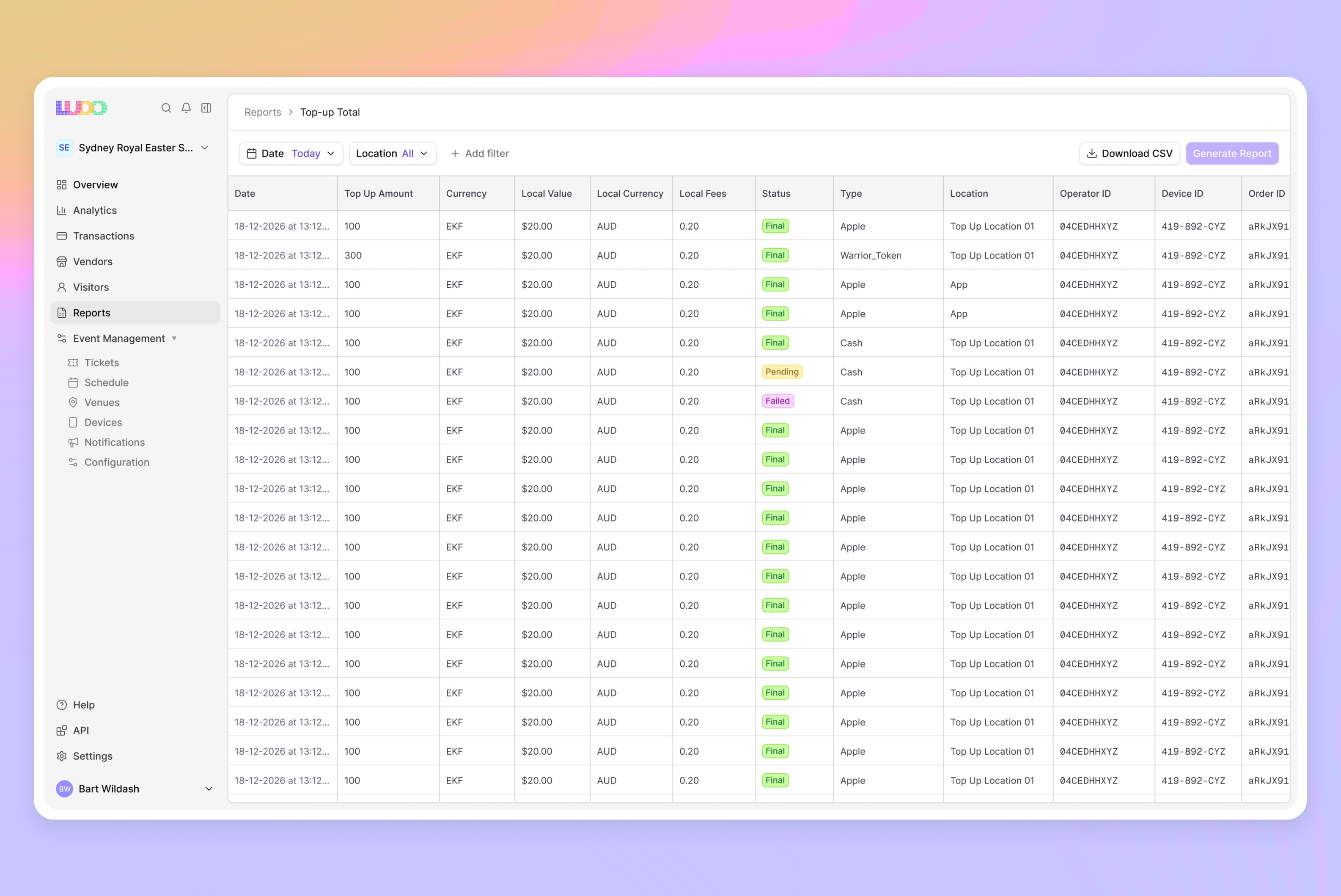Open Notifications via the megaphone icon
The height and width of the screenshot is (896, 1341).
[73, 442]
